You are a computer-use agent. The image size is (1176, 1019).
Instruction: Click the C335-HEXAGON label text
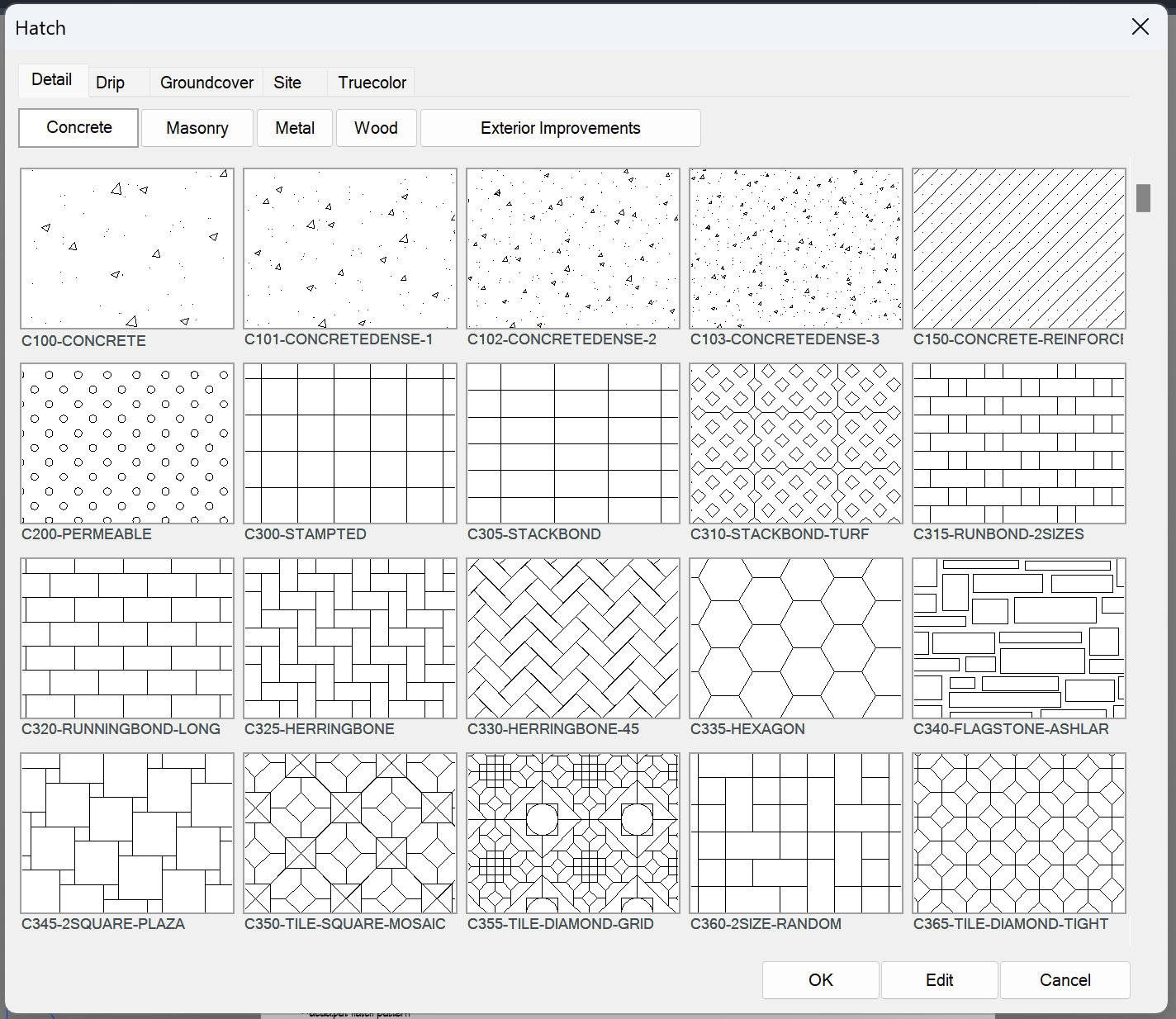[747, 729]
